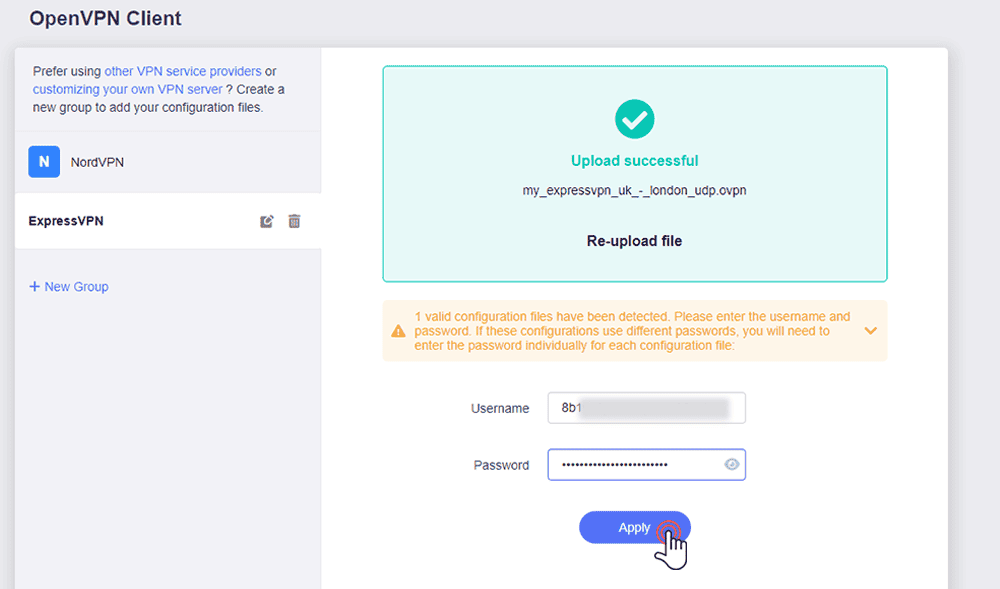The image size is (1000, 589).
Task: Click the plus icon beside New Group
Action: (34, 286)
